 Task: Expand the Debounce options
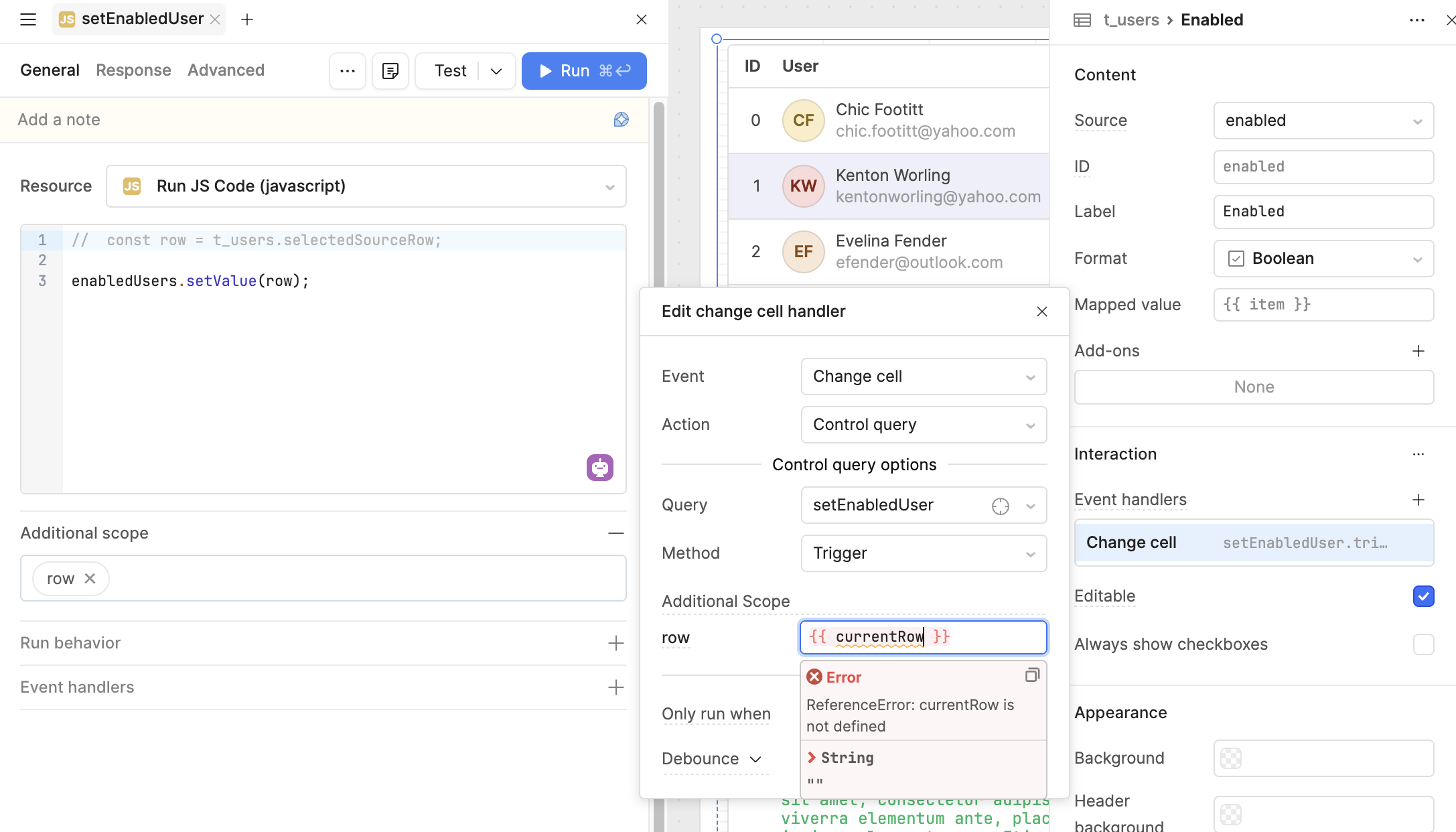coord(711,759)
